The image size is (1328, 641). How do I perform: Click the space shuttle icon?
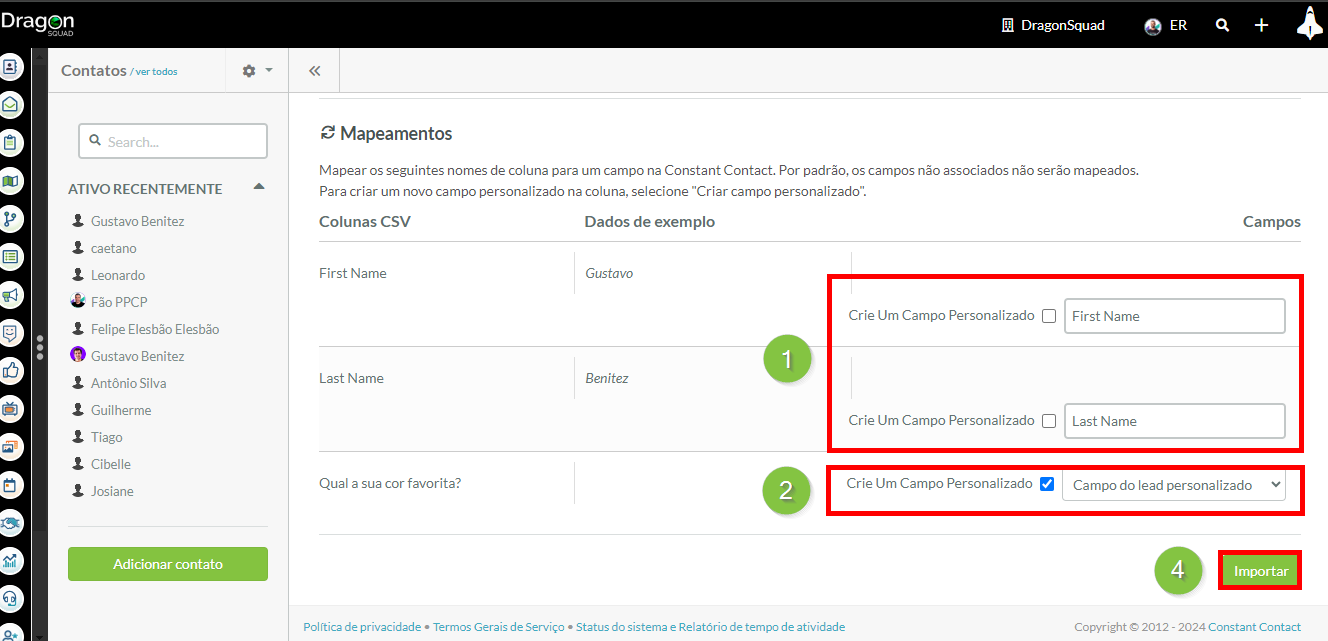pos(1309,24)
